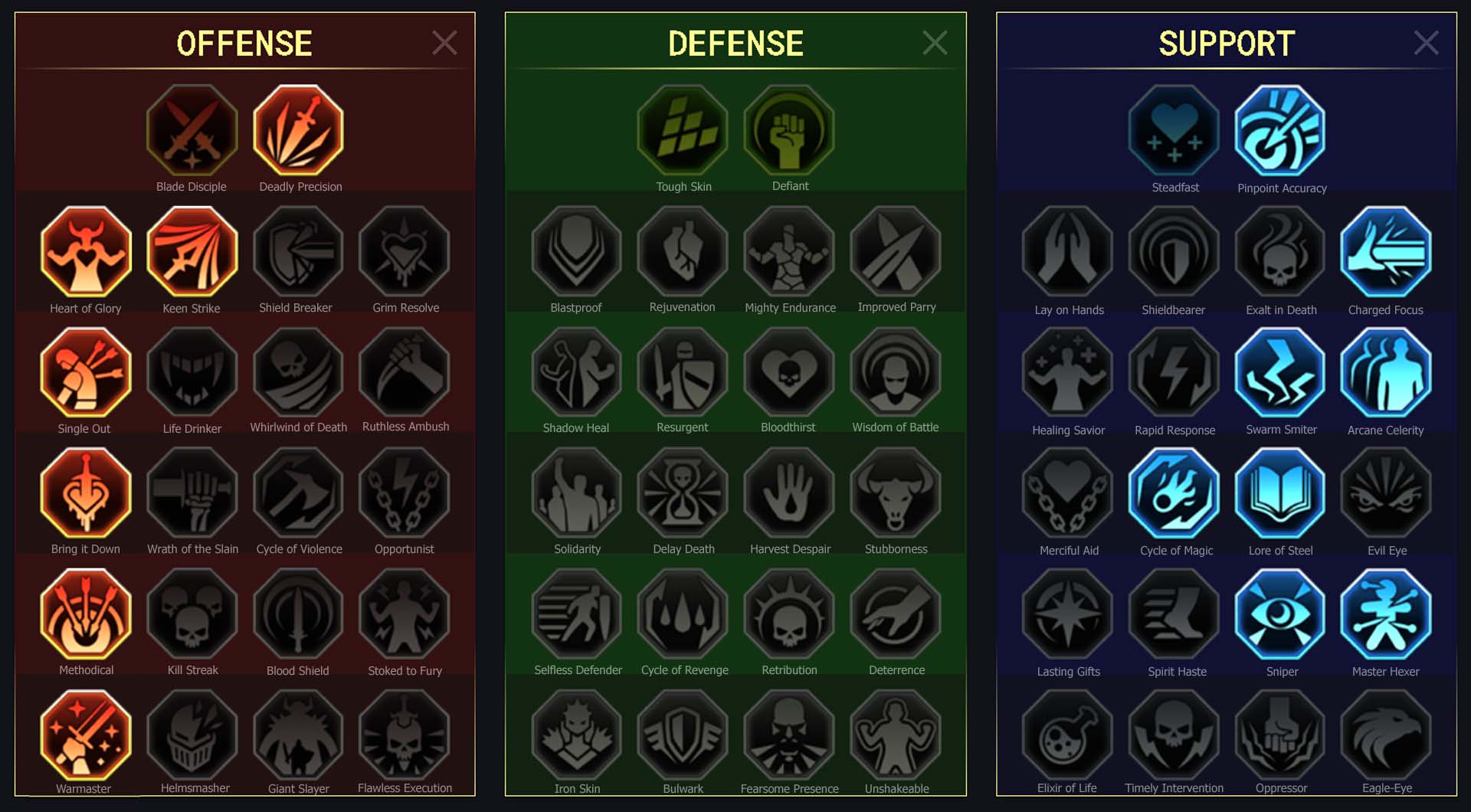Click the Blade Disciple mastery icon

point(192,130)
